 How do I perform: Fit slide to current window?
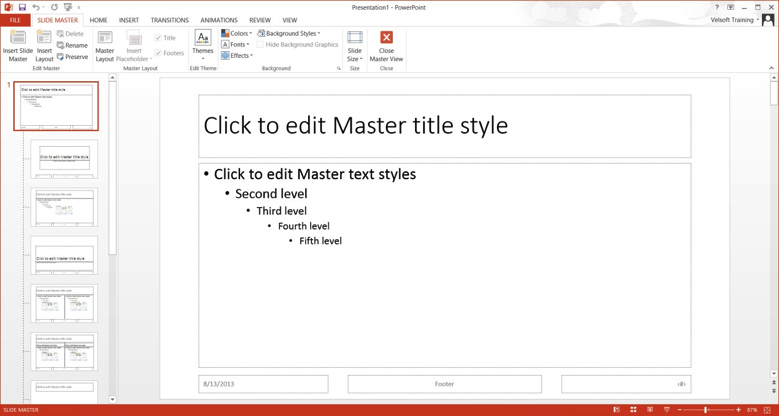[767, 410]
